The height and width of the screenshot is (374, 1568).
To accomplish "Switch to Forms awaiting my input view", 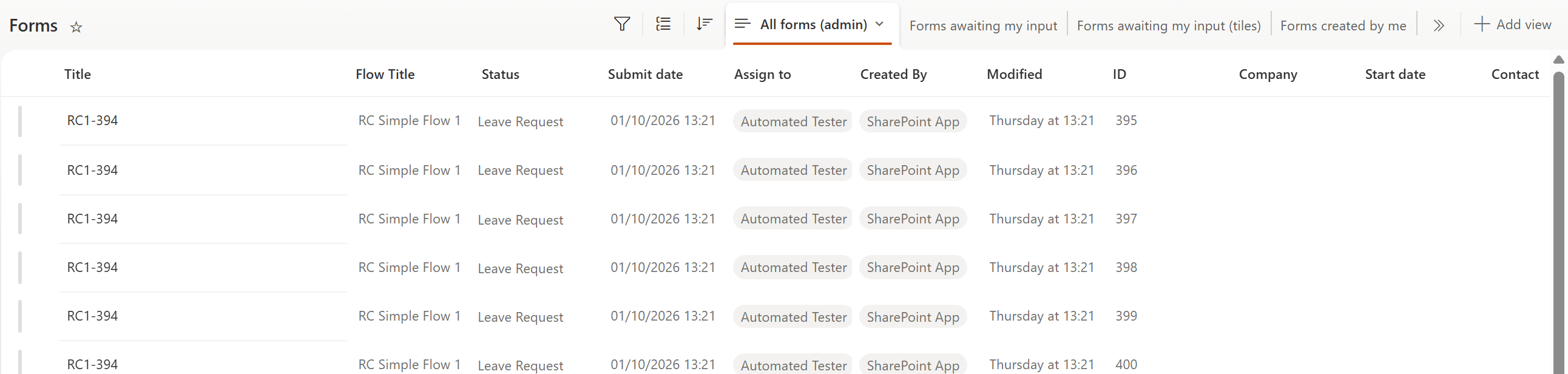I will (983, 25).
